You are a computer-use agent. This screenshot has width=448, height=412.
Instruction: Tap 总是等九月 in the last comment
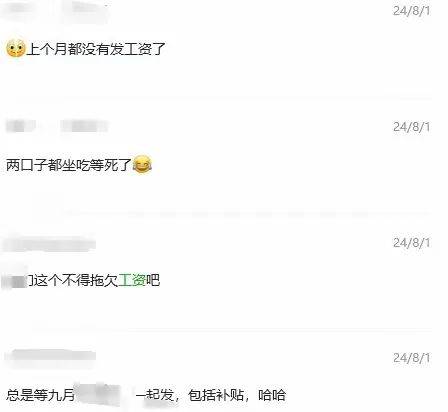[40, 395]
